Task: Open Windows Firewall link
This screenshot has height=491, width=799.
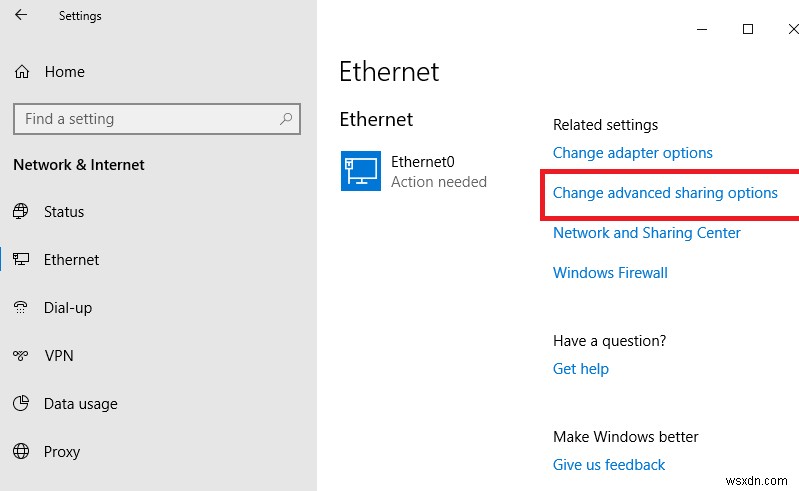Action: pyautogui.click(x=610, y=272)
